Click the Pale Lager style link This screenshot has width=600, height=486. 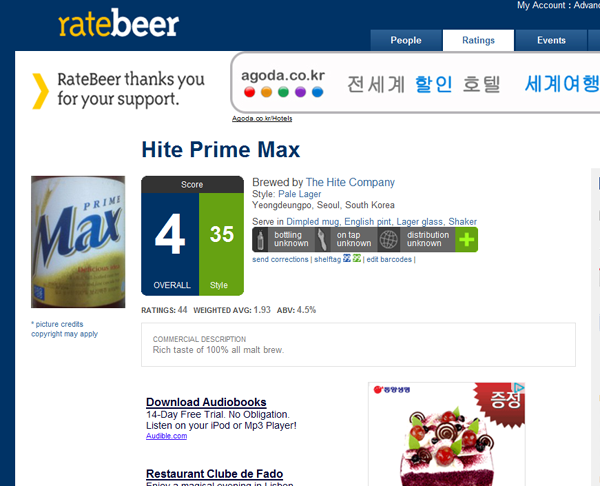tap(300, 194)
